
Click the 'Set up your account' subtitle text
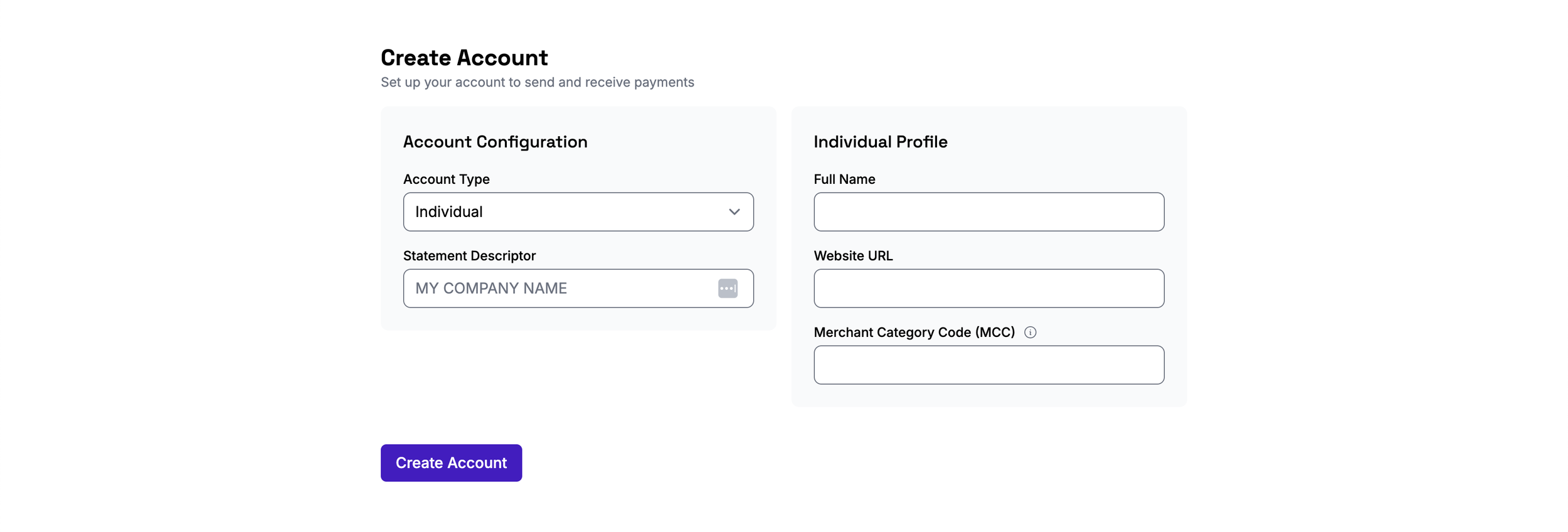click(537, 82)
